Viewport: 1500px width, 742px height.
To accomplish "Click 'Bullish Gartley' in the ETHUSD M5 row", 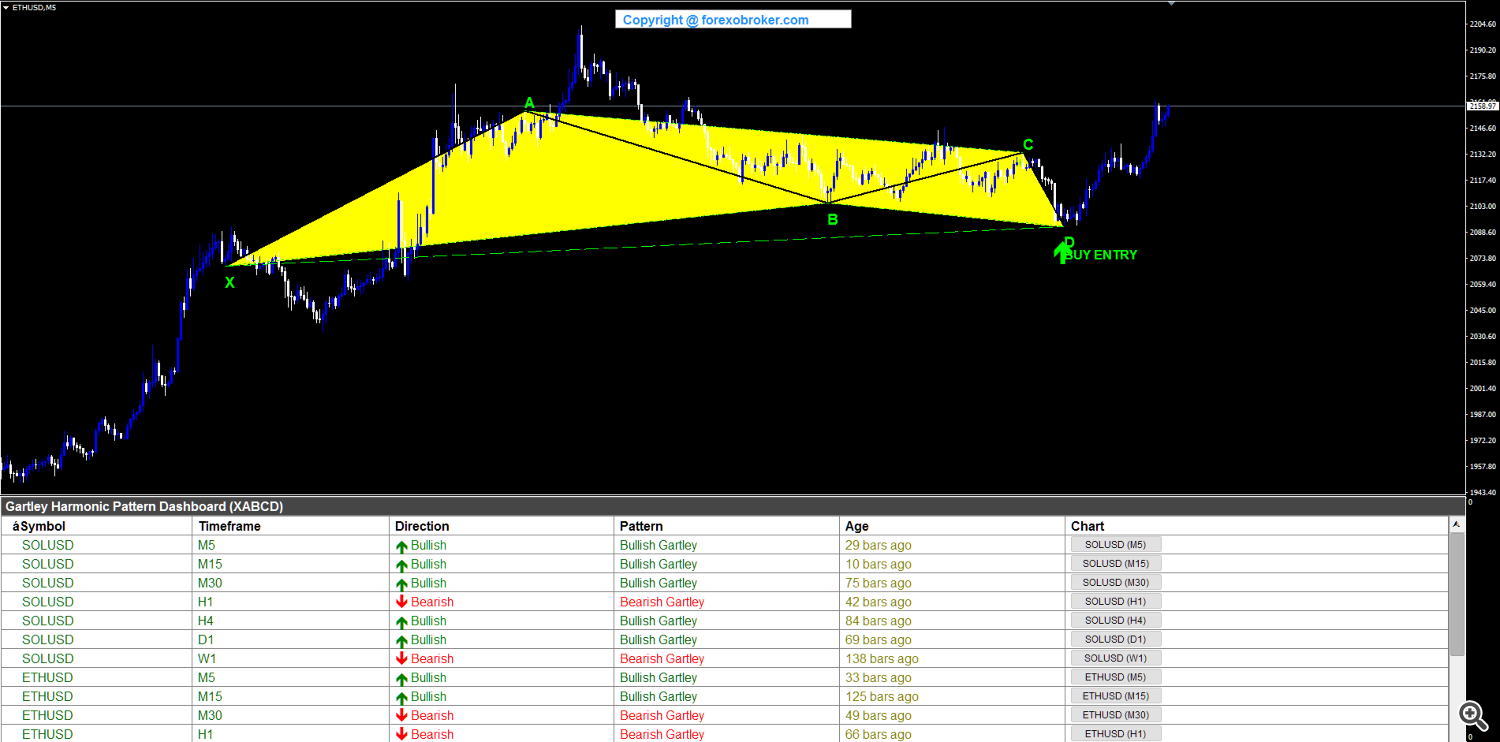I will (659, 678).
